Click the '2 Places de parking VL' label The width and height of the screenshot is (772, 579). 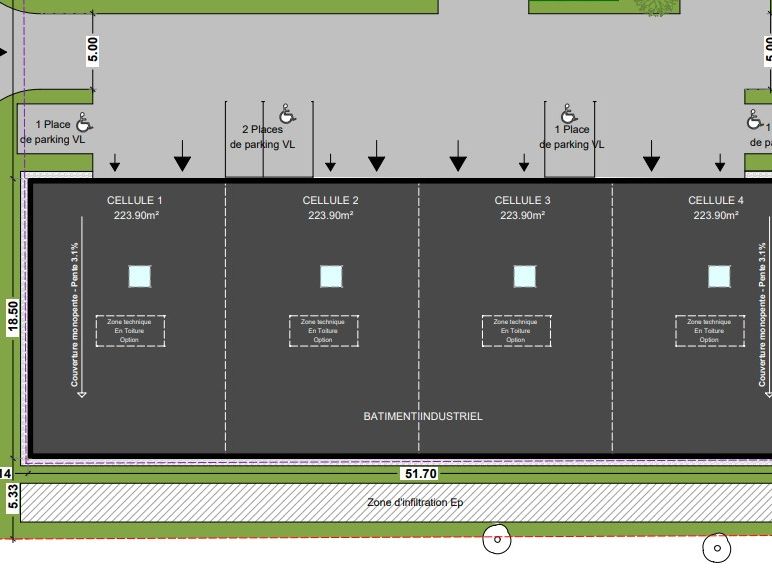click(x=262, y=137)
